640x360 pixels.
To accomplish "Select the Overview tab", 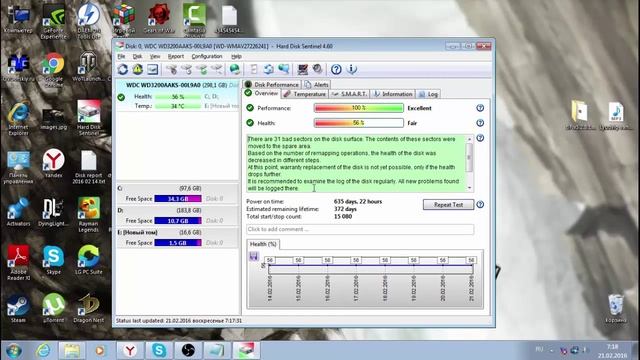I will [x=262, y=93].
